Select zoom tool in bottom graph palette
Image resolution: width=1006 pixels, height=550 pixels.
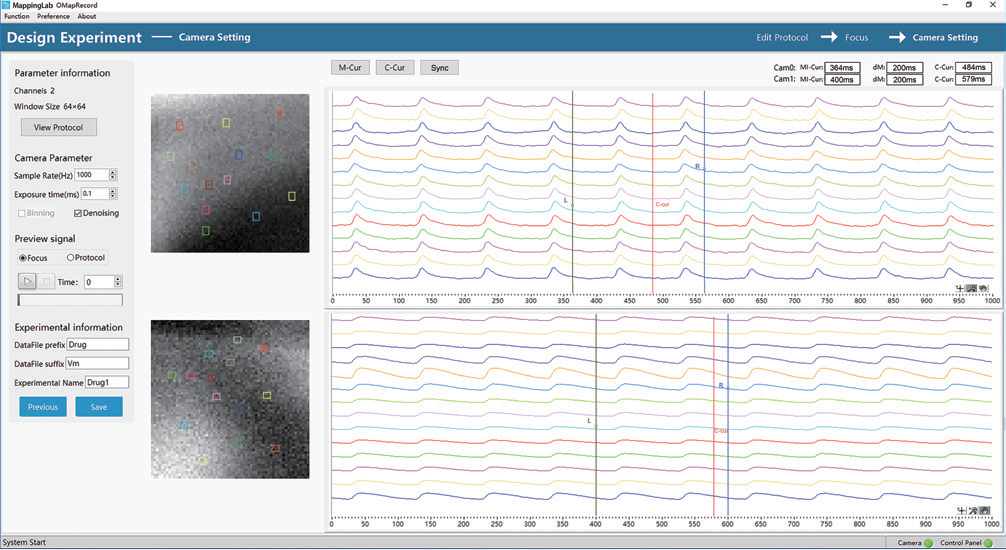click(x=972, y=511)
